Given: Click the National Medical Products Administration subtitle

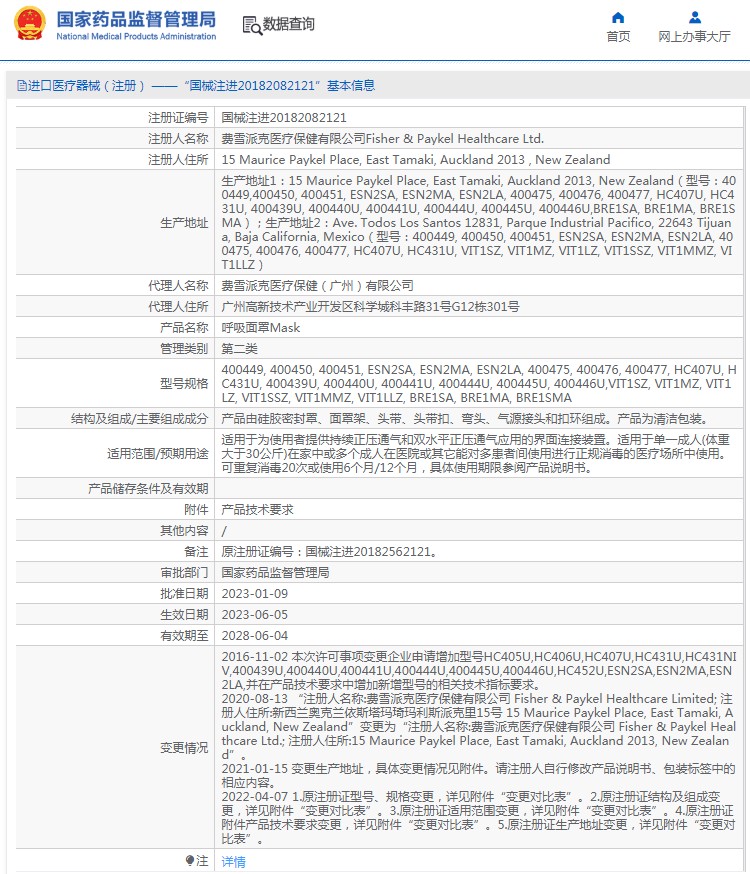Looking at the screenshot, I should click(x=136, y=36).
